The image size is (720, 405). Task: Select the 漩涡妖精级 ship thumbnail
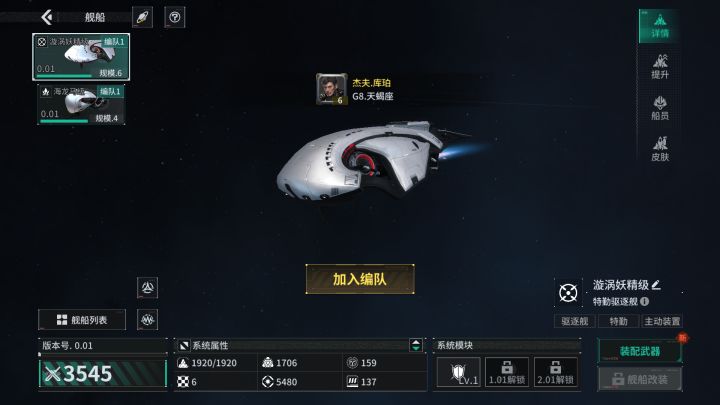81,56
